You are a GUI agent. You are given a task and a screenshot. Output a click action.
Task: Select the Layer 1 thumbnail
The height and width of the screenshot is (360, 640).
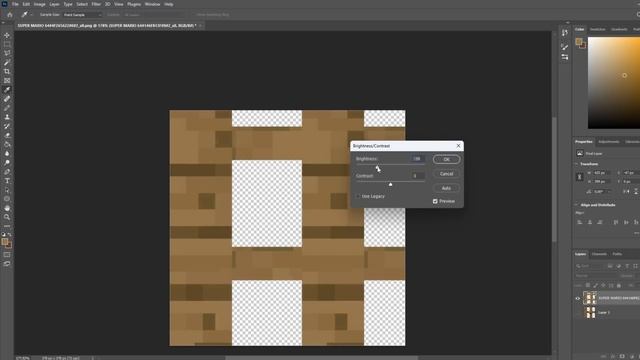pos(590,313)
